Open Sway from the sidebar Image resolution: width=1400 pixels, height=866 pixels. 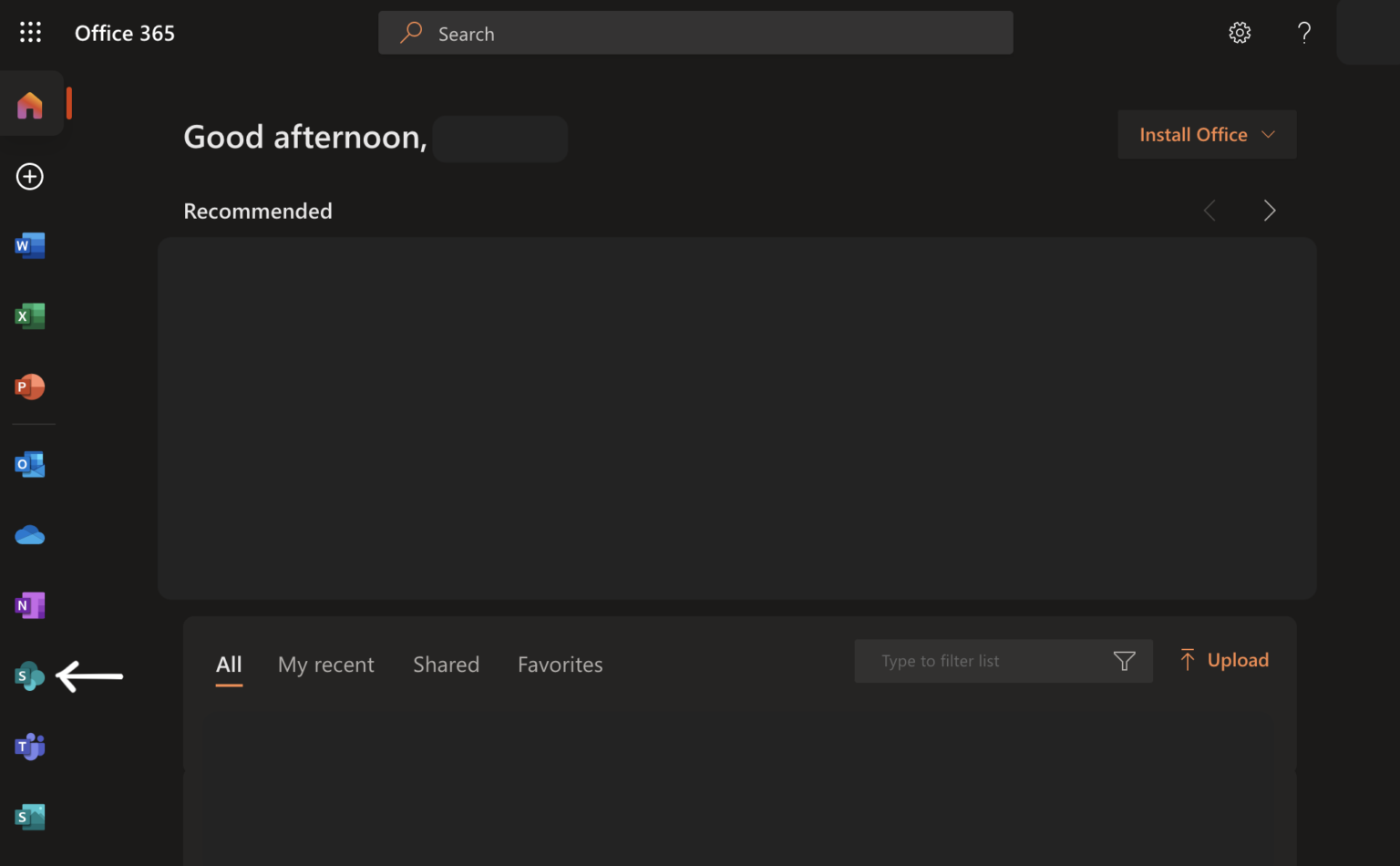[30, 817]
